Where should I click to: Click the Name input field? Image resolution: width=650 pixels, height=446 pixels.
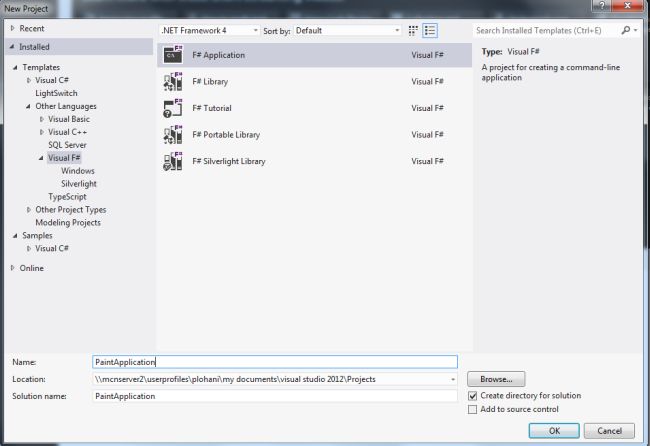(275, 362)
